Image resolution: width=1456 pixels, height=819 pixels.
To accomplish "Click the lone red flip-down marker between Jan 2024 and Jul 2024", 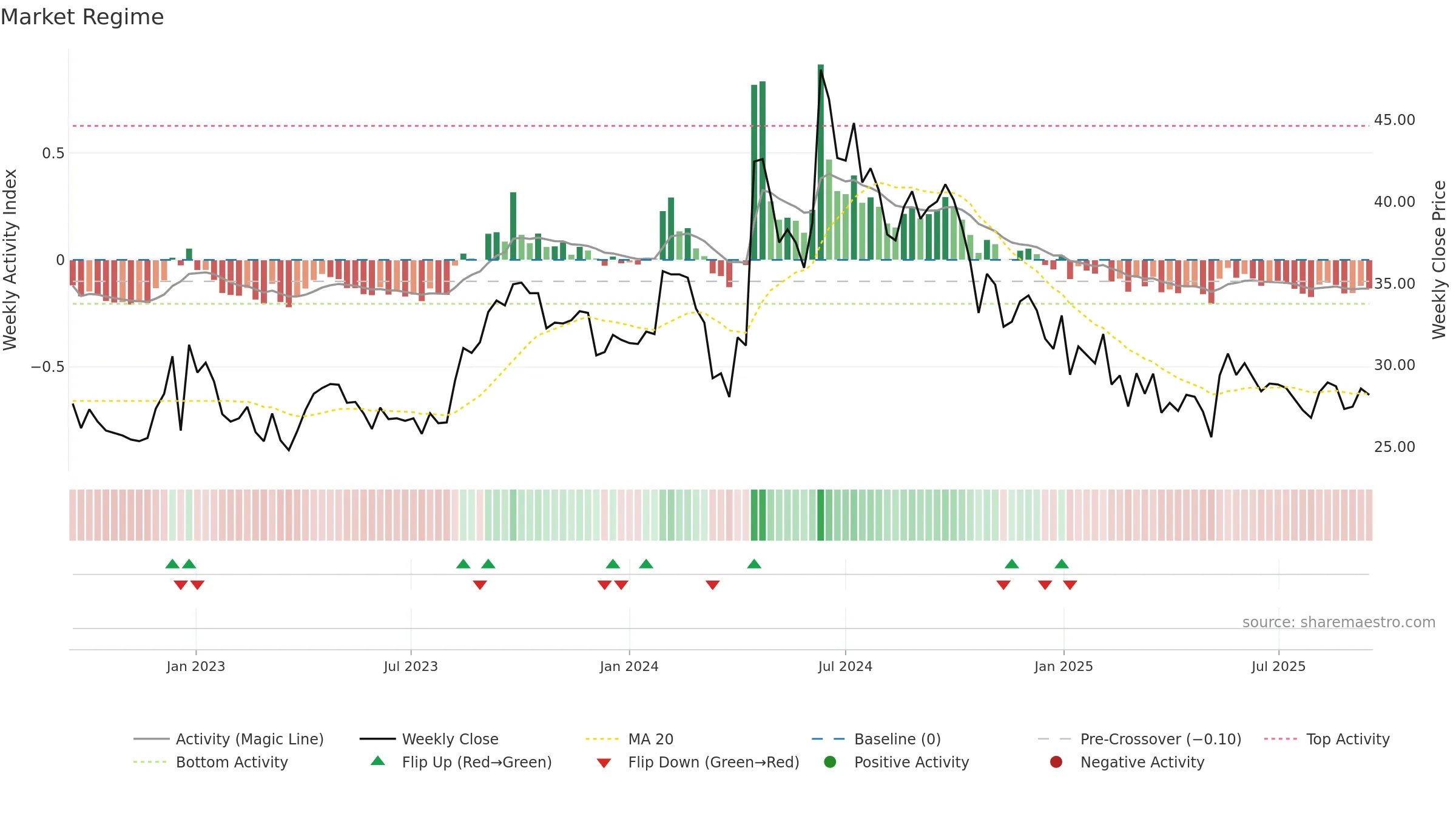I will pyautogui.click(x=713, y=585).
